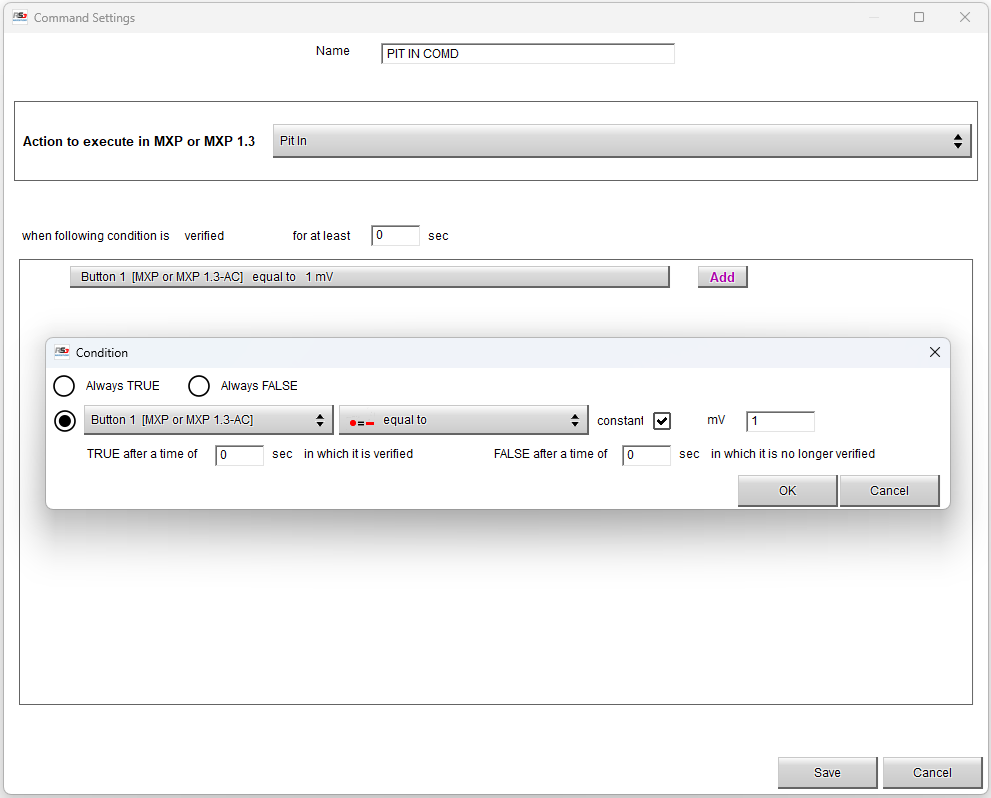Click the red equal-to operator icon
Screen dimensions: 991x798
click(362, 421)
